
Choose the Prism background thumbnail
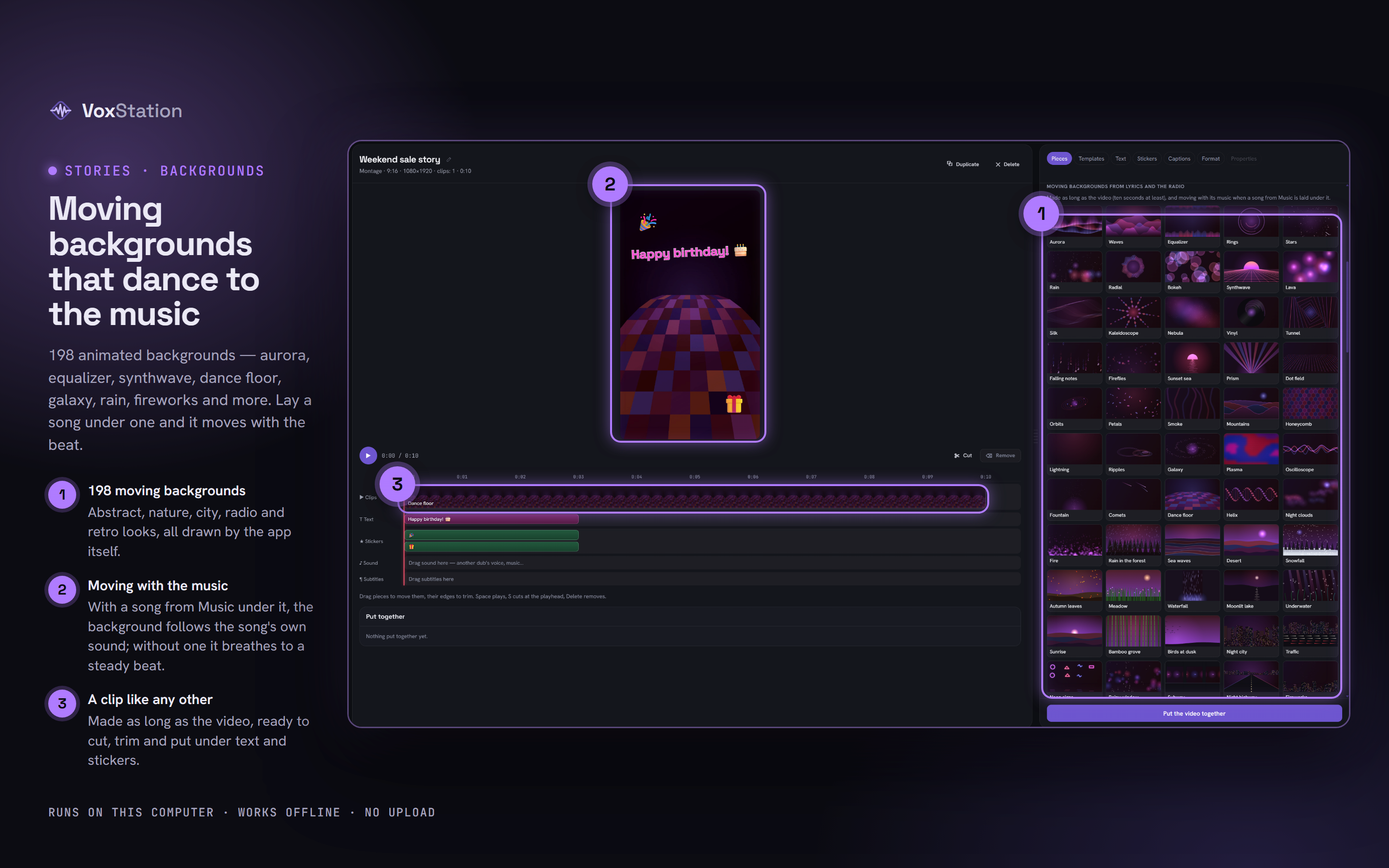[x=1251, y=363]
